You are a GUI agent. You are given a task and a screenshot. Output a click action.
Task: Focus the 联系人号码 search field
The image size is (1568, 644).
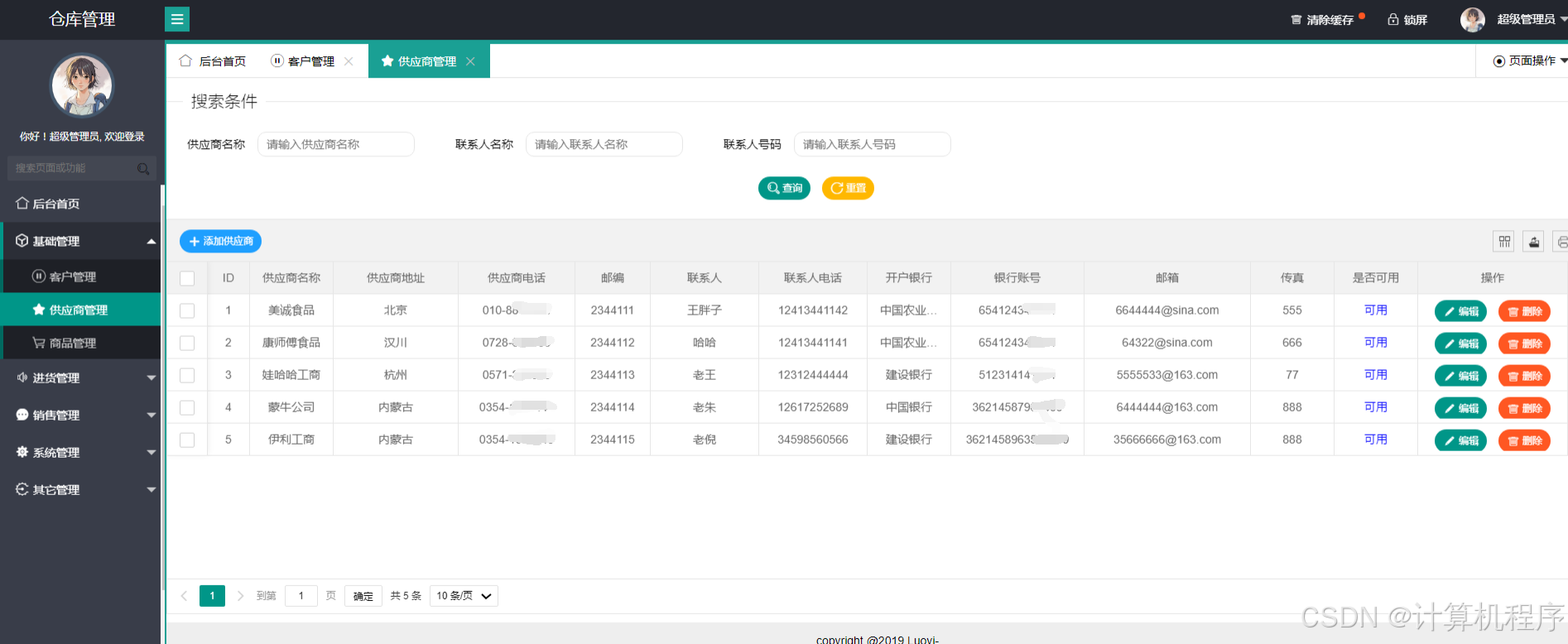pyautogui.click(x=873, y=144)
